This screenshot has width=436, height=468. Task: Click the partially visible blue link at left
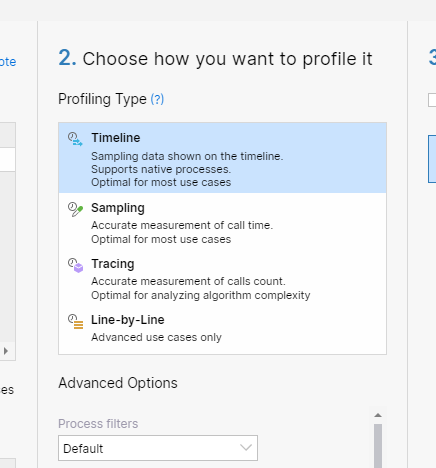tap(8, 62)
